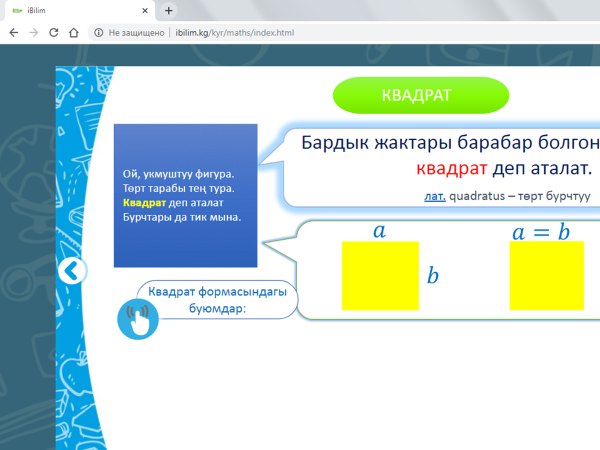Reload the page with the refresh icon

(x=54, y=33)
